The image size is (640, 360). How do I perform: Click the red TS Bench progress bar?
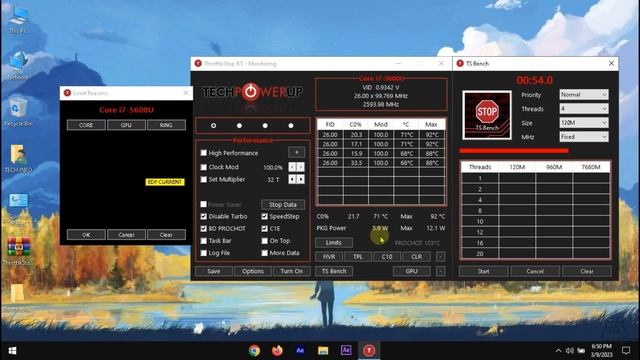[x=514, y=151]
